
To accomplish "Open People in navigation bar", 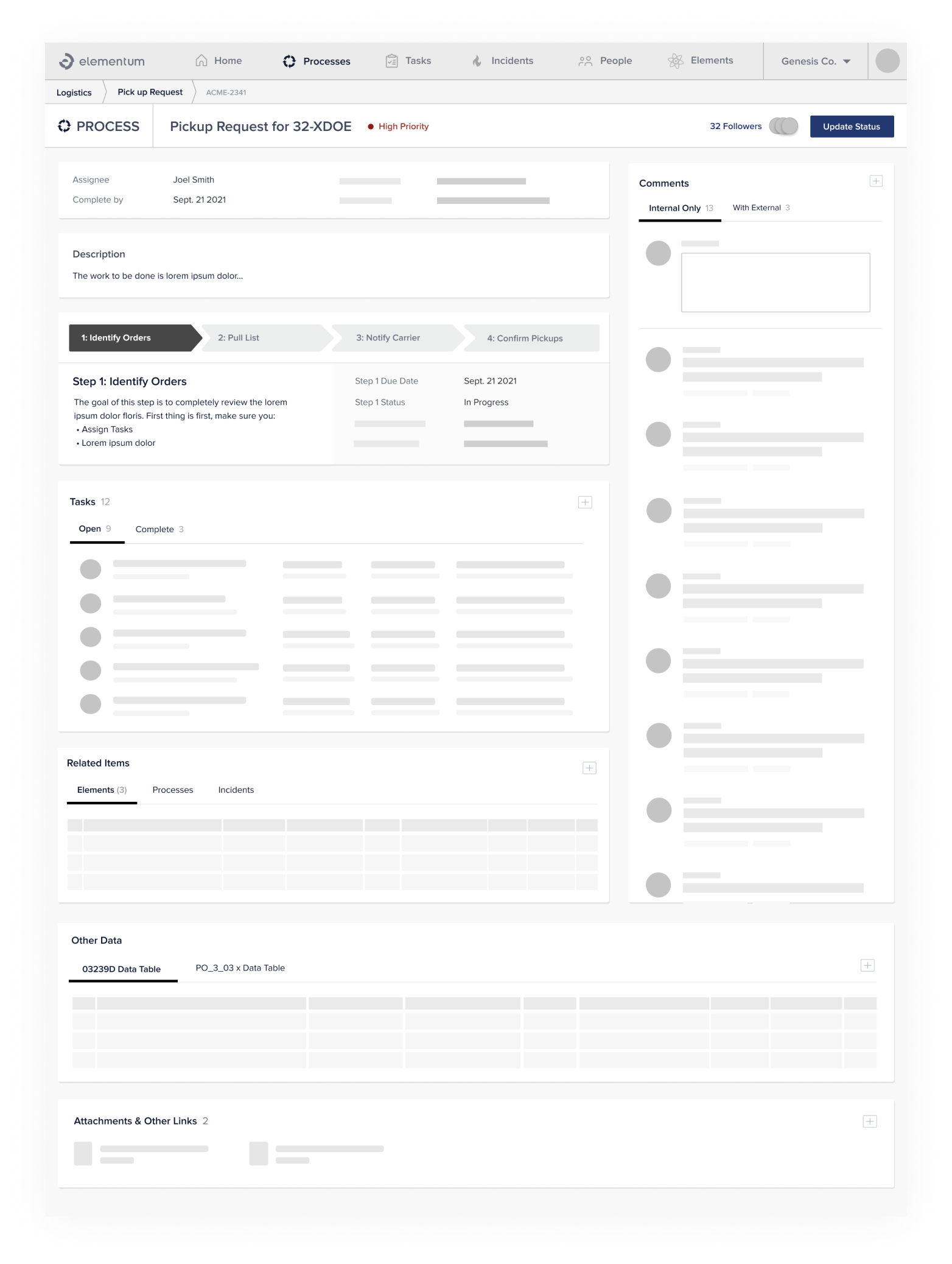I will [615, 60].
